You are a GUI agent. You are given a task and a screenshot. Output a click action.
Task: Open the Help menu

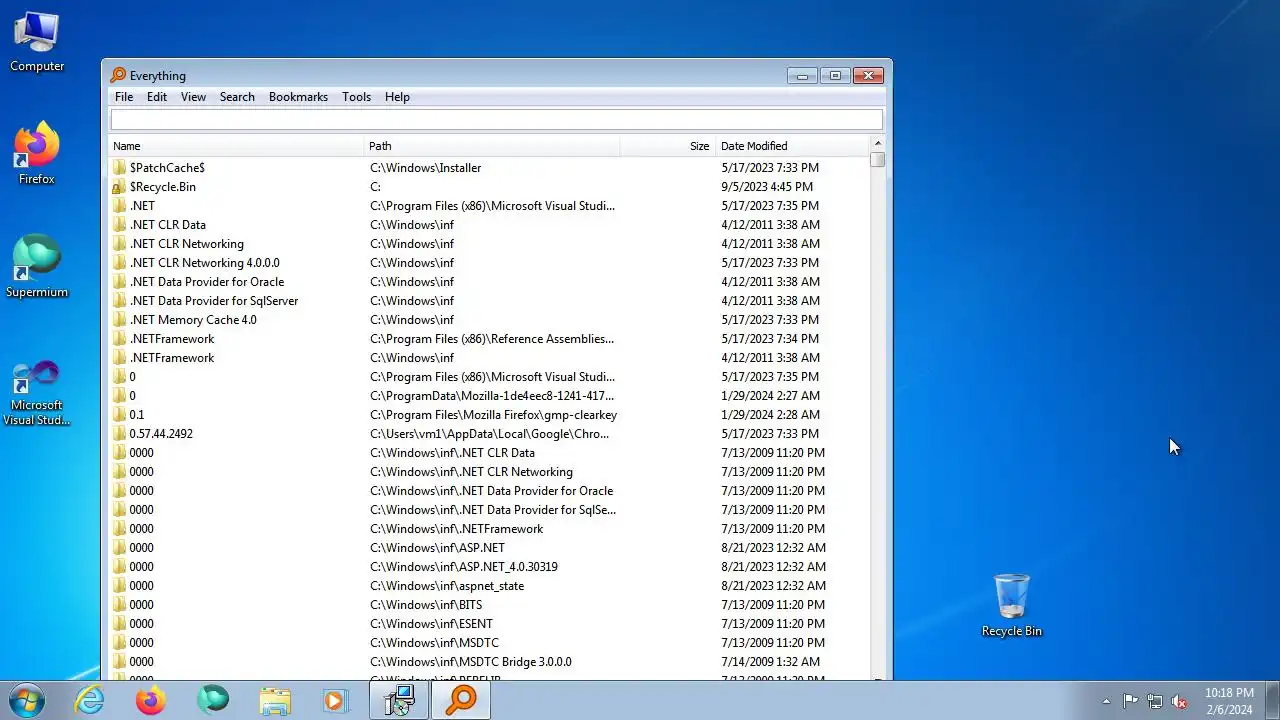(x=397, y=97)
